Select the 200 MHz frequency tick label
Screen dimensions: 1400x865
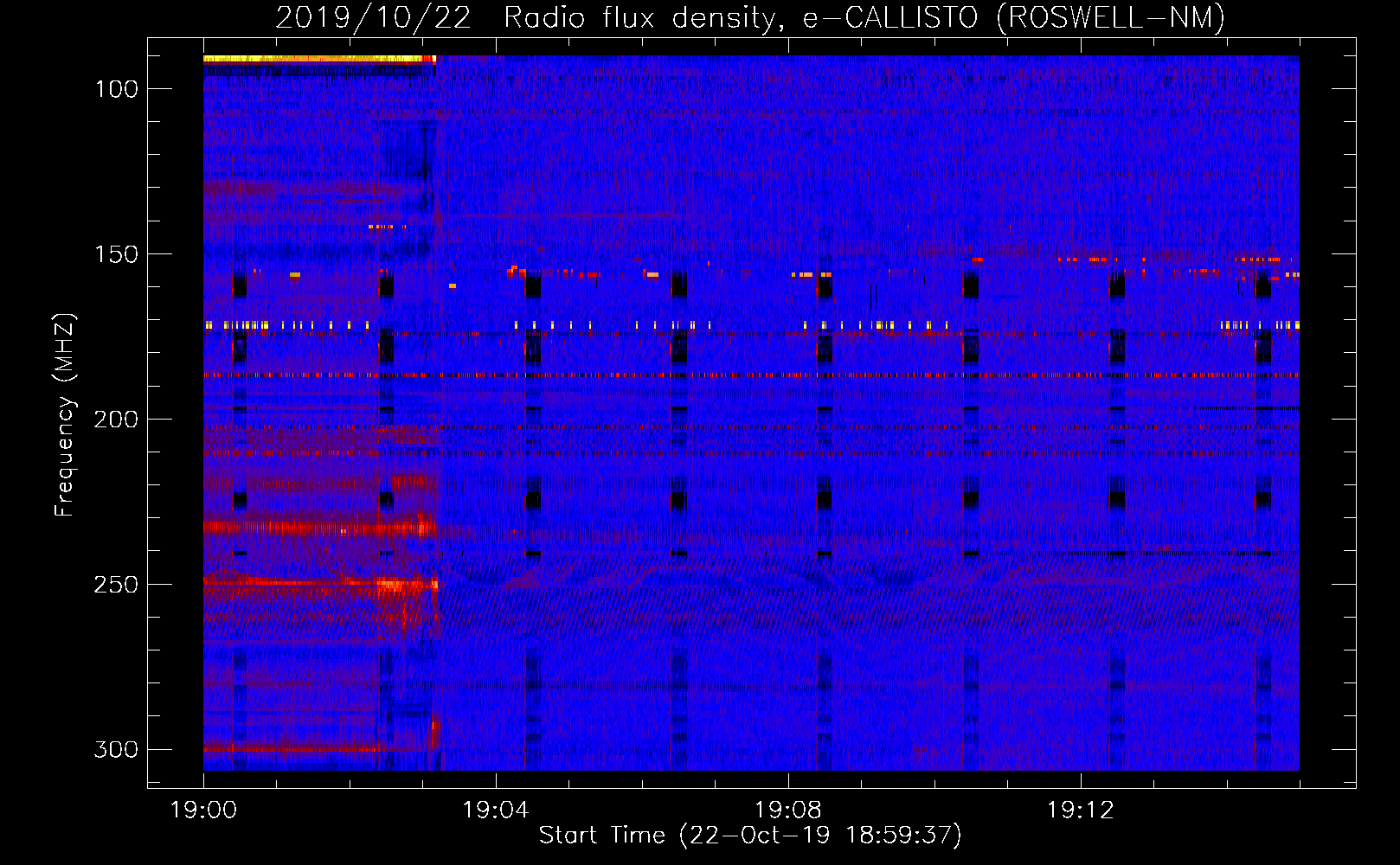116,420
